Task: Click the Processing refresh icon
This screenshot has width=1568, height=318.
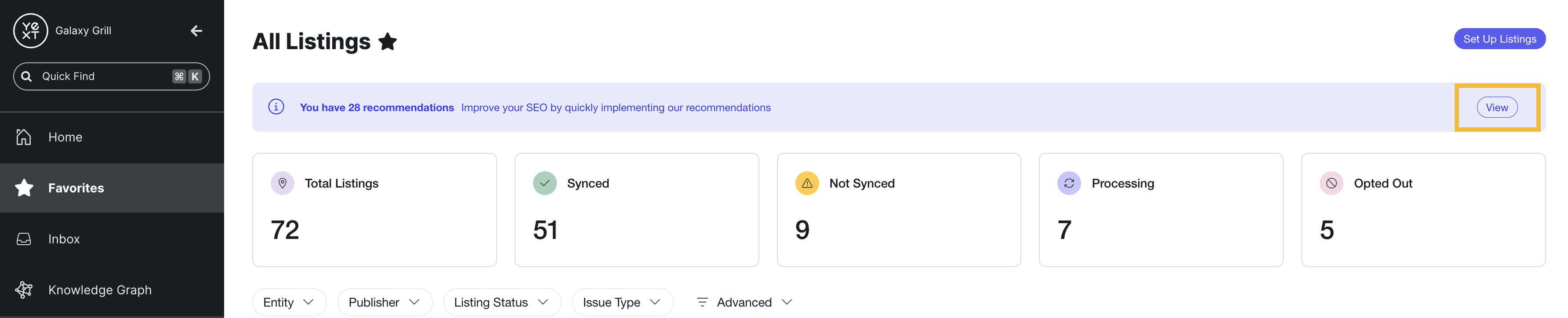Action: (x=1069, y=183)
